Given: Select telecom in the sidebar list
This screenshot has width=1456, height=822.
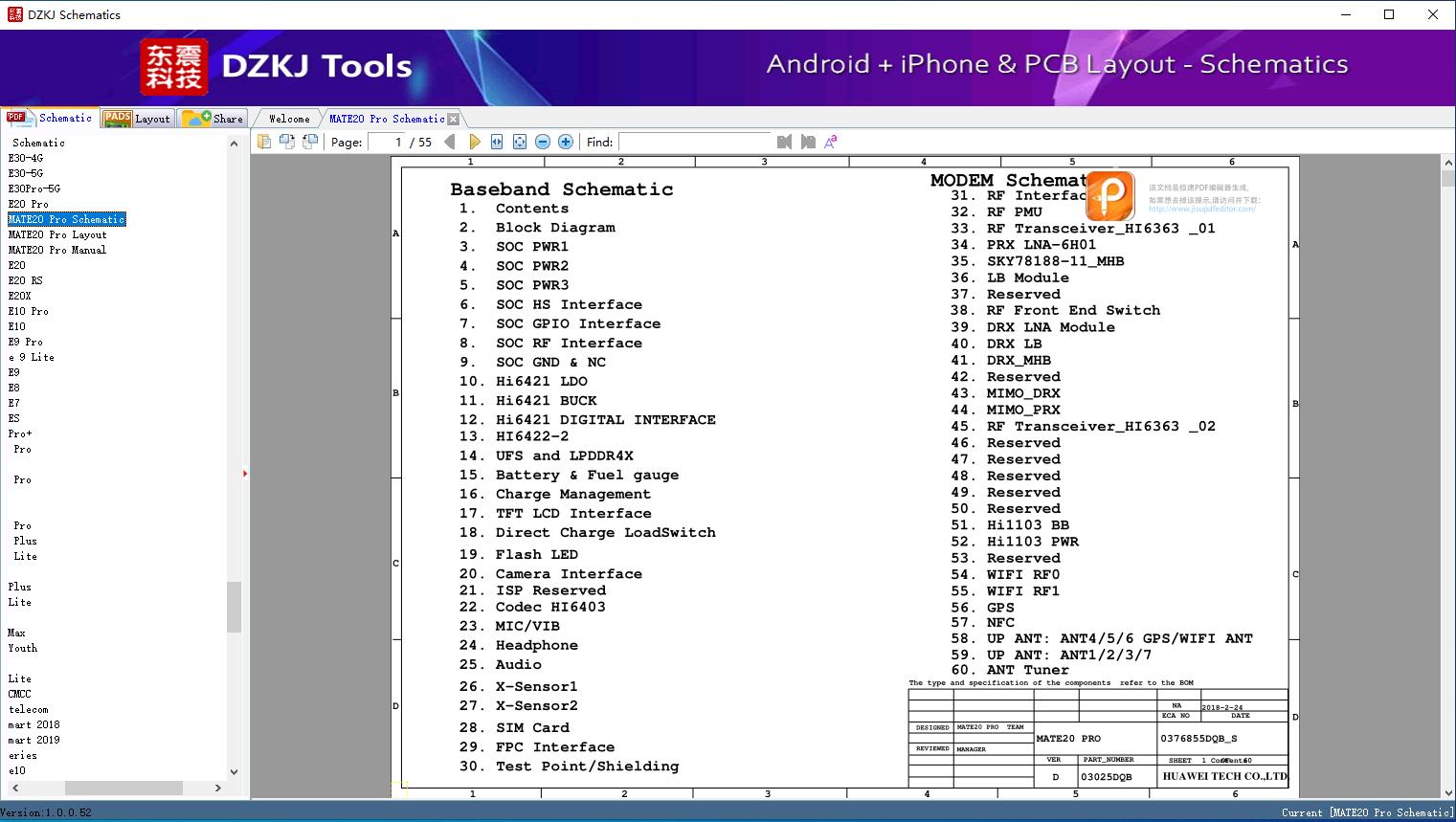Looking at the screenshot, I should tap(29, 709).
